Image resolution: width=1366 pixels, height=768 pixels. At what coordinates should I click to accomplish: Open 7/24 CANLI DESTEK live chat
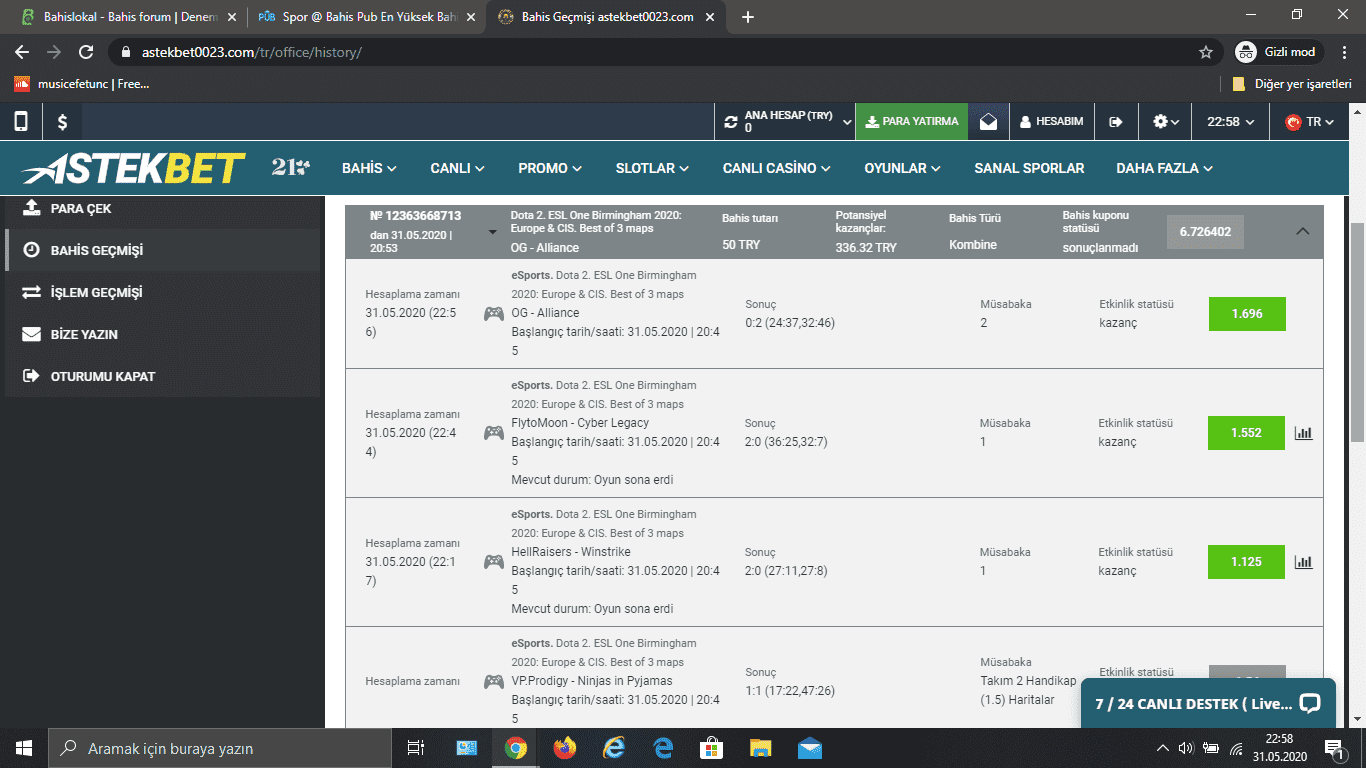[x=1208, y=703]
